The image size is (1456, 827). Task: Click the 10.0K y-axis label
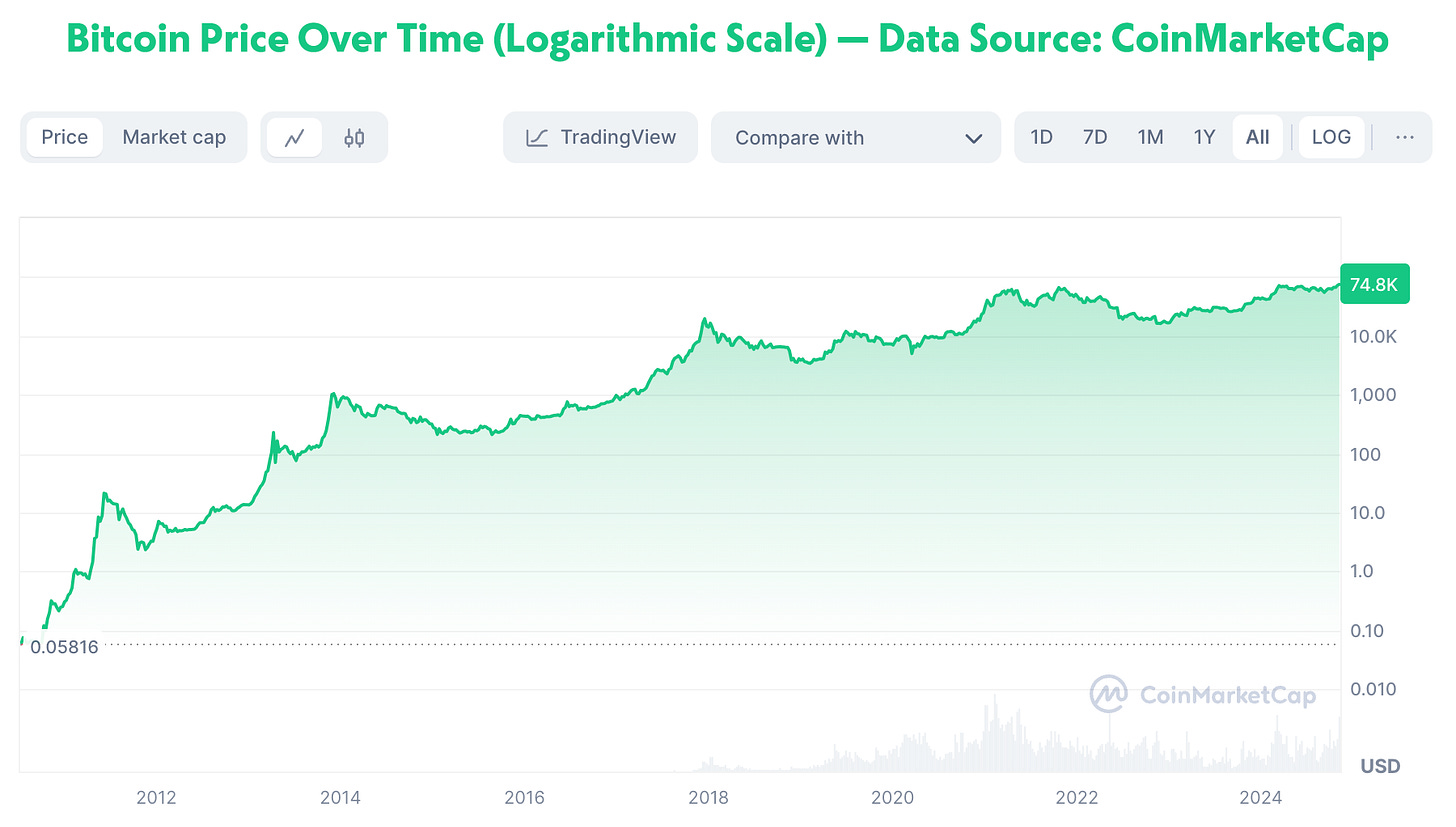pos(1372,337)
